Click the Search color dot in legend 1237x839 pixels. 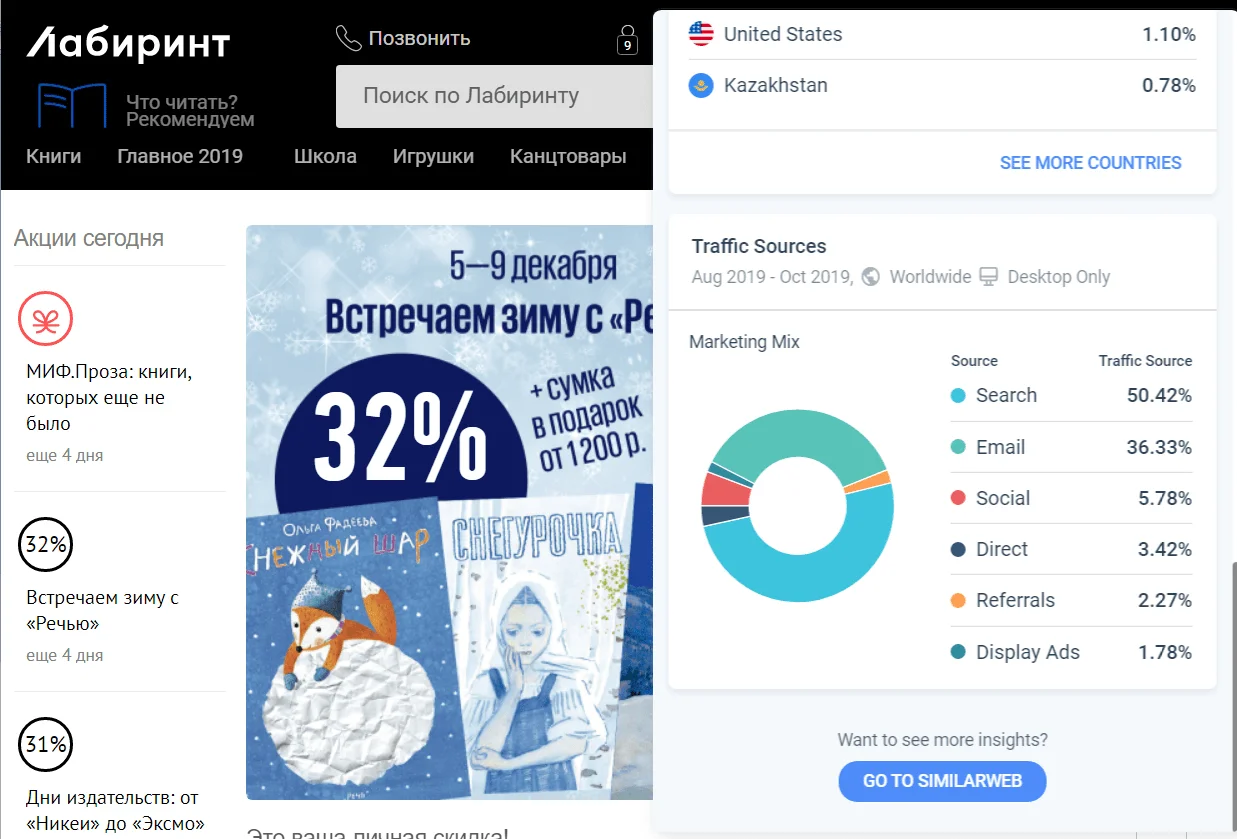coord(958,396)
